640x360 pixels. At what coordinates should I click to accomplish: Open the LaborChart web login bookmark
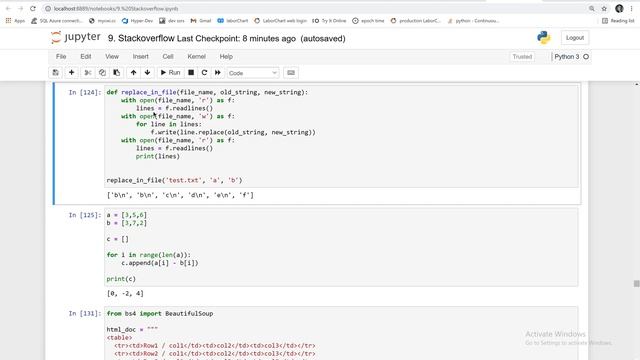pos(280,21)
